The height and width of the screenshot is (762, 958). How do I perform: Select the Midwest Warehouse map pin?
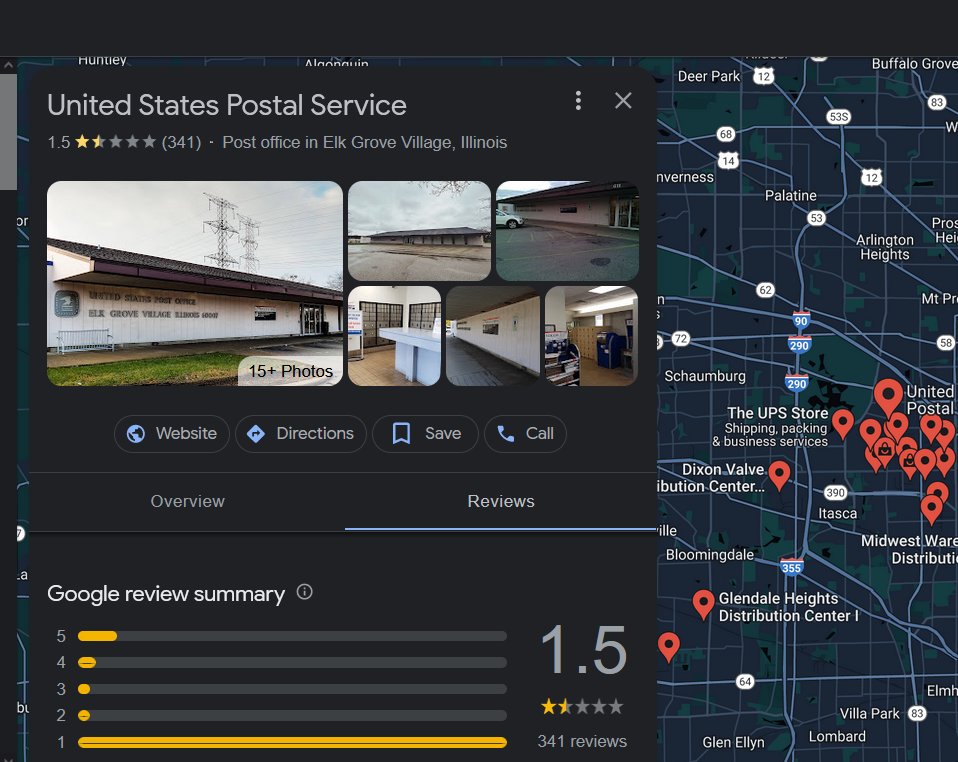pyautogui.click(x=931, y=510)
